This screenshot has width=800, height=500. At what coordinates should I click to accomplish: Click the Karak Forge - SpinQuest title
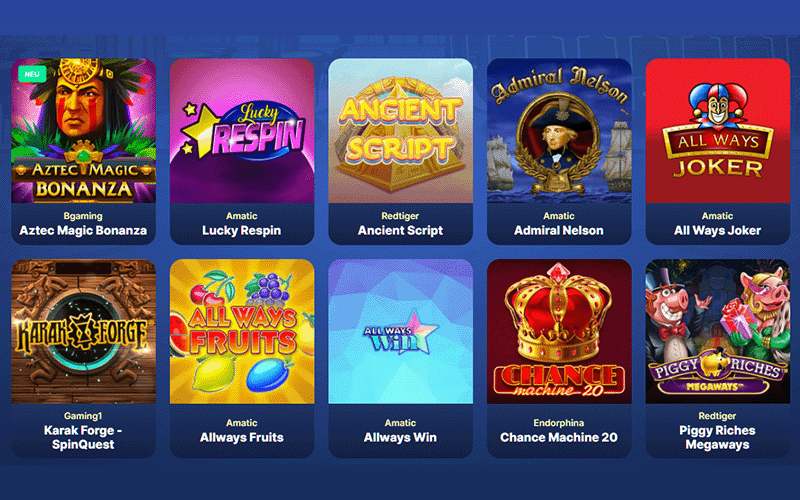83,437
